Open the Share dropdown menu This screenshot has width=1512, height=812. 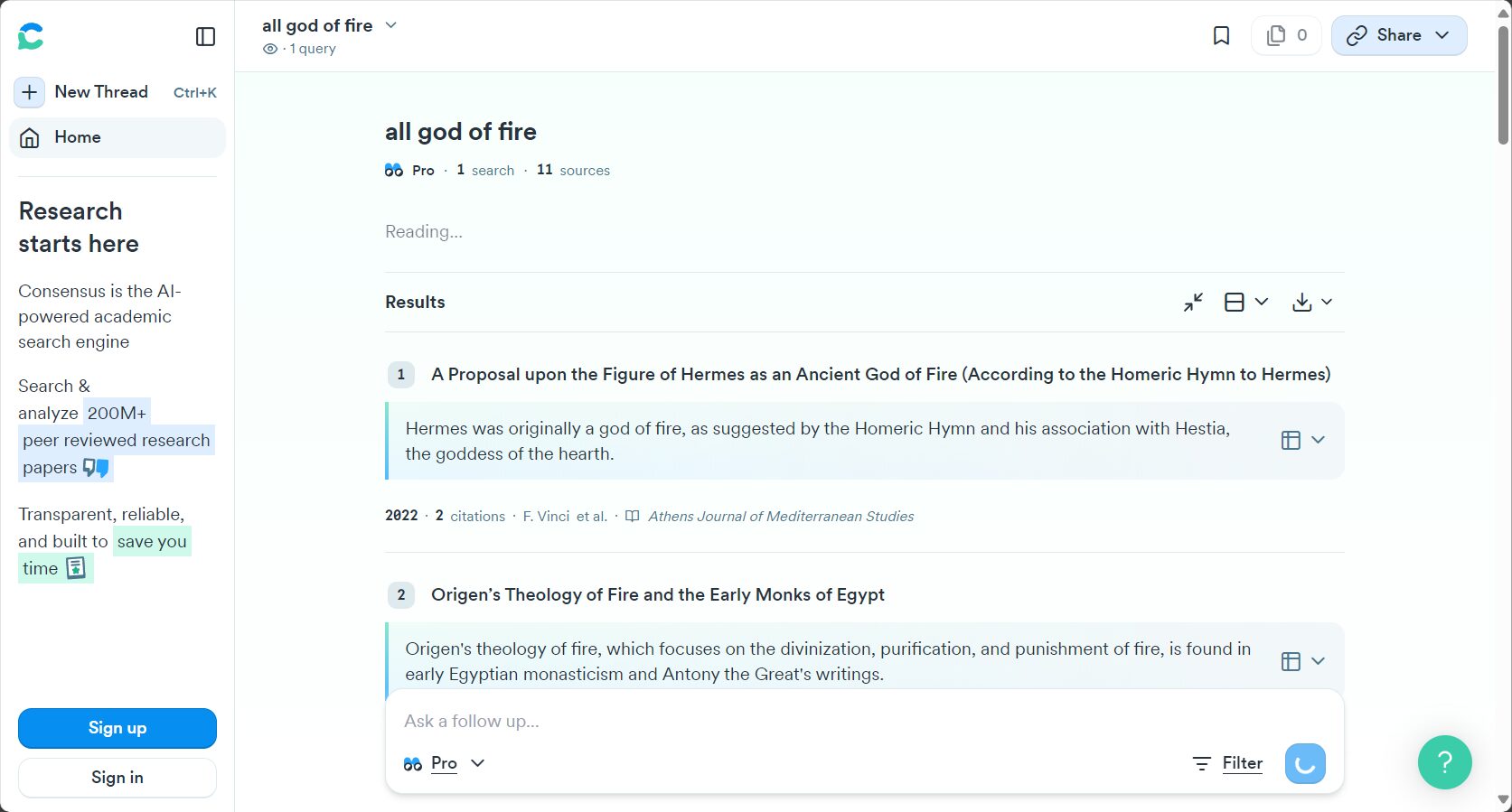(x=1398, y=35)
